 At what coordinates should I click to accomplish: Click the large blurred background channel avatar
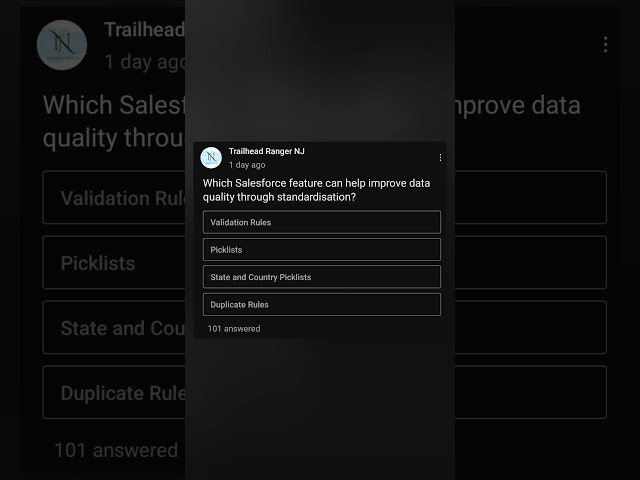point(62,45)
